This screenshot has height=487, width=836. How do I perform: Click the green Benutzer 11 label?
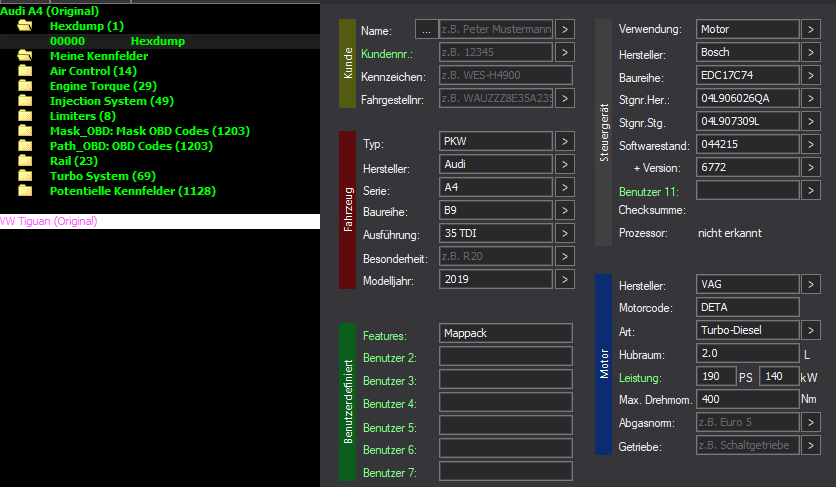coord(648,191)
